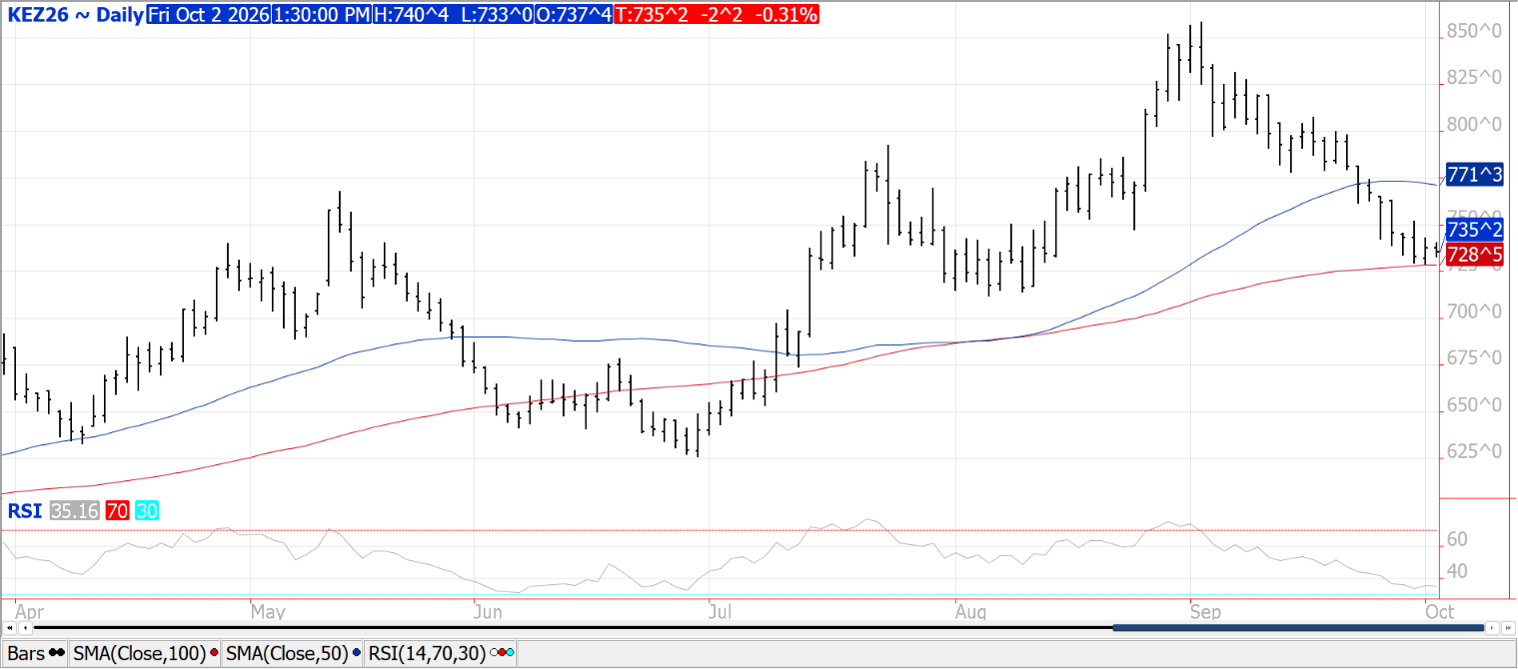
Task: Click the 650^0 price axis label
Action: pos(1476,406)
